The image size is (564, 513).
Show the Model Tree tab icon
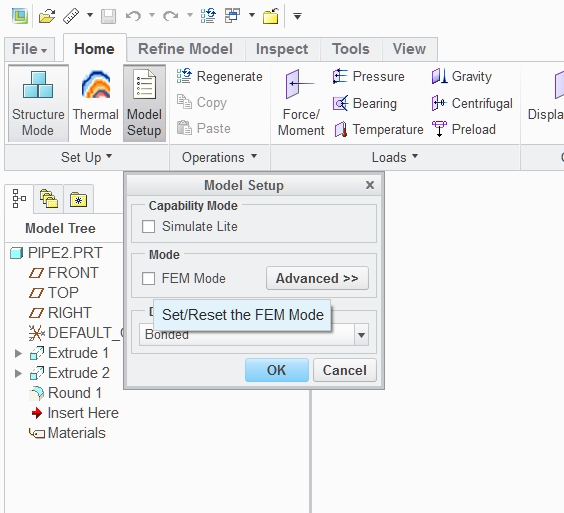19,199
